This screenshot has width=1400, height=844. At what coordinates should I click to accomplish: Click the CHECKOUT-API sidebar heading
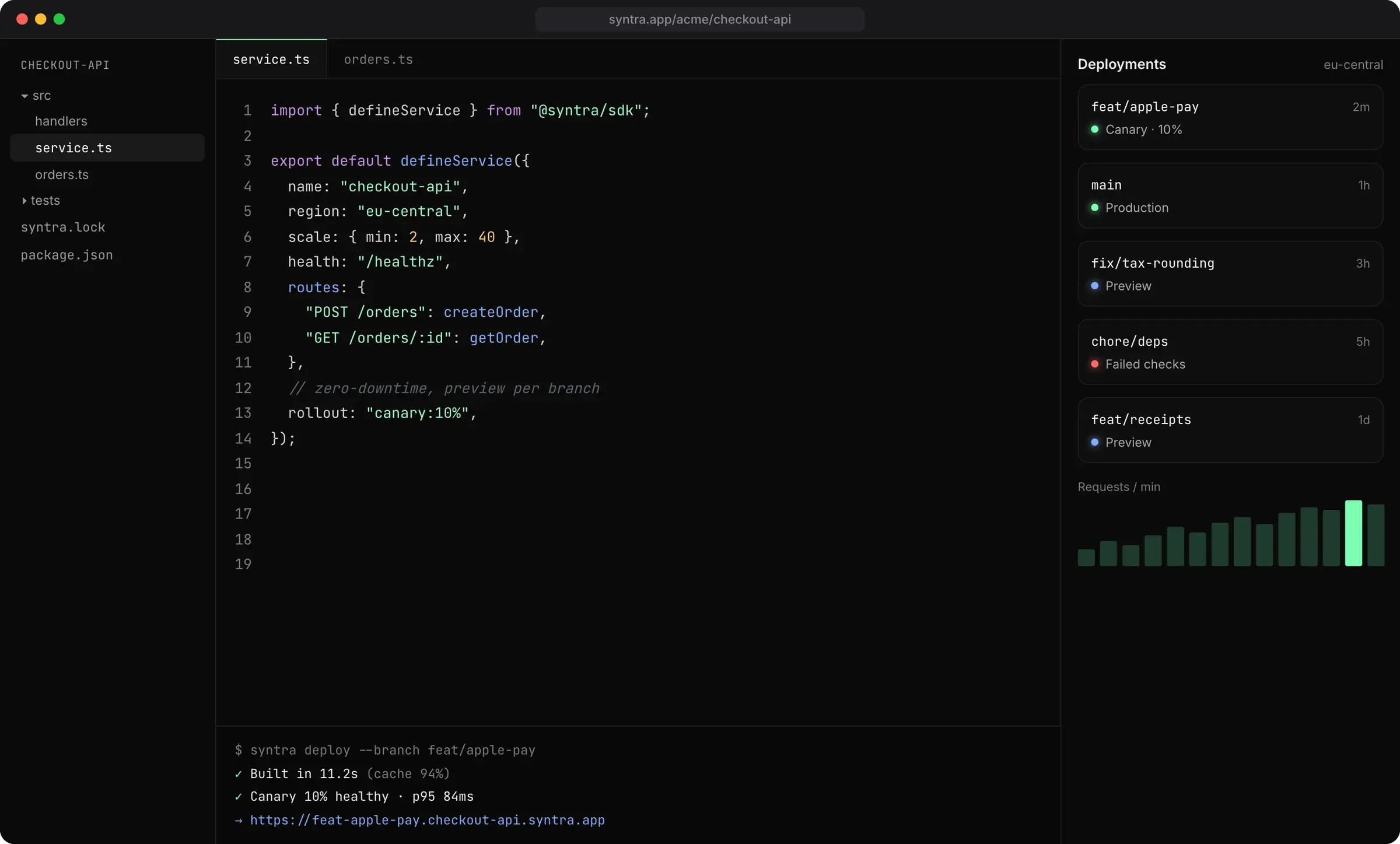65,65
